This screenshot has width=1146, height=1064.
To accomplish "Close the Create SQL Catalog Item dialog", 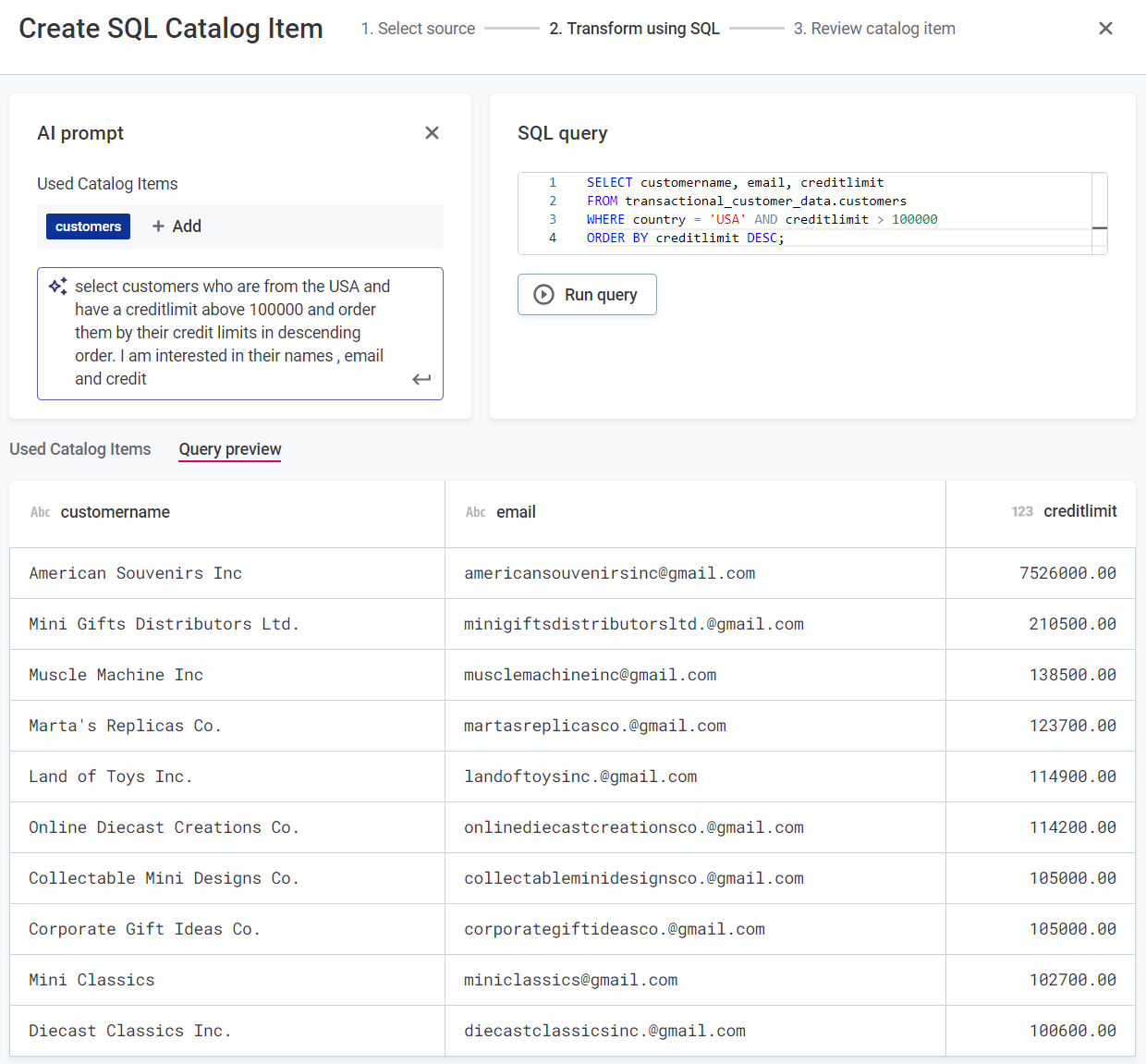I will click(1105, 29).
